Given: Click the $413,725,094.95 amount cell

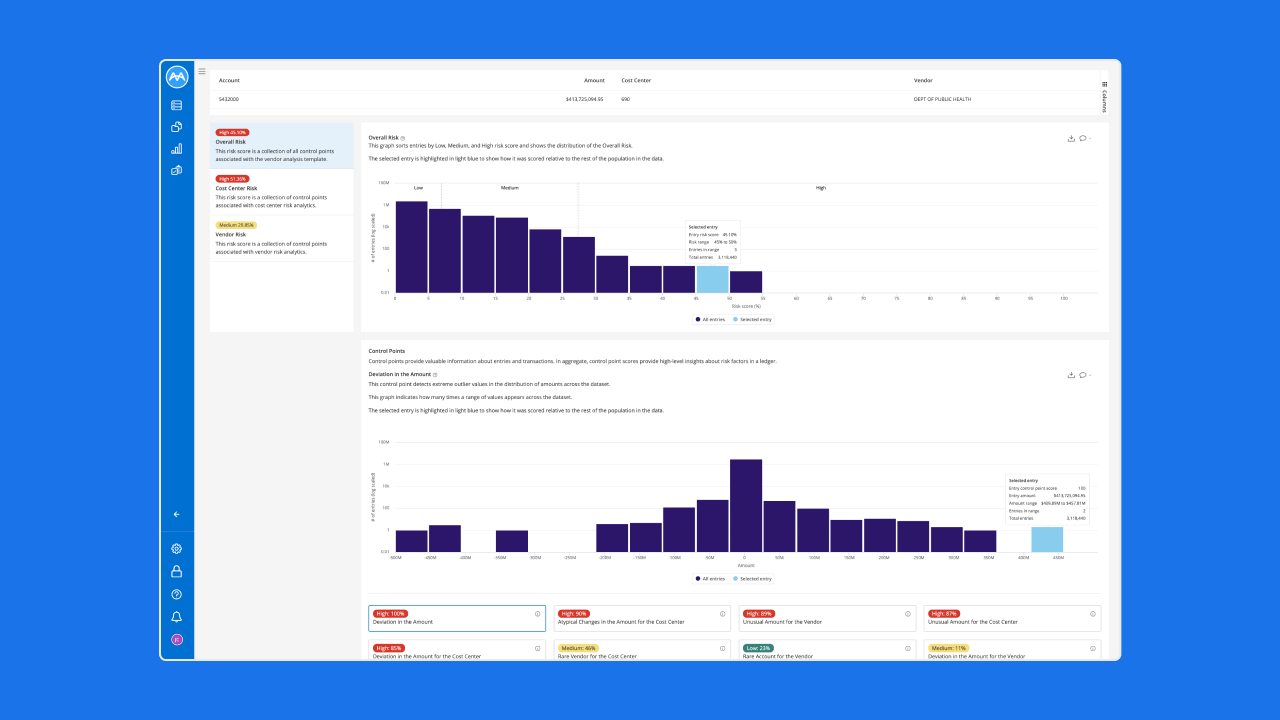Looking at the screenshot, I should [x=585, y=99].
